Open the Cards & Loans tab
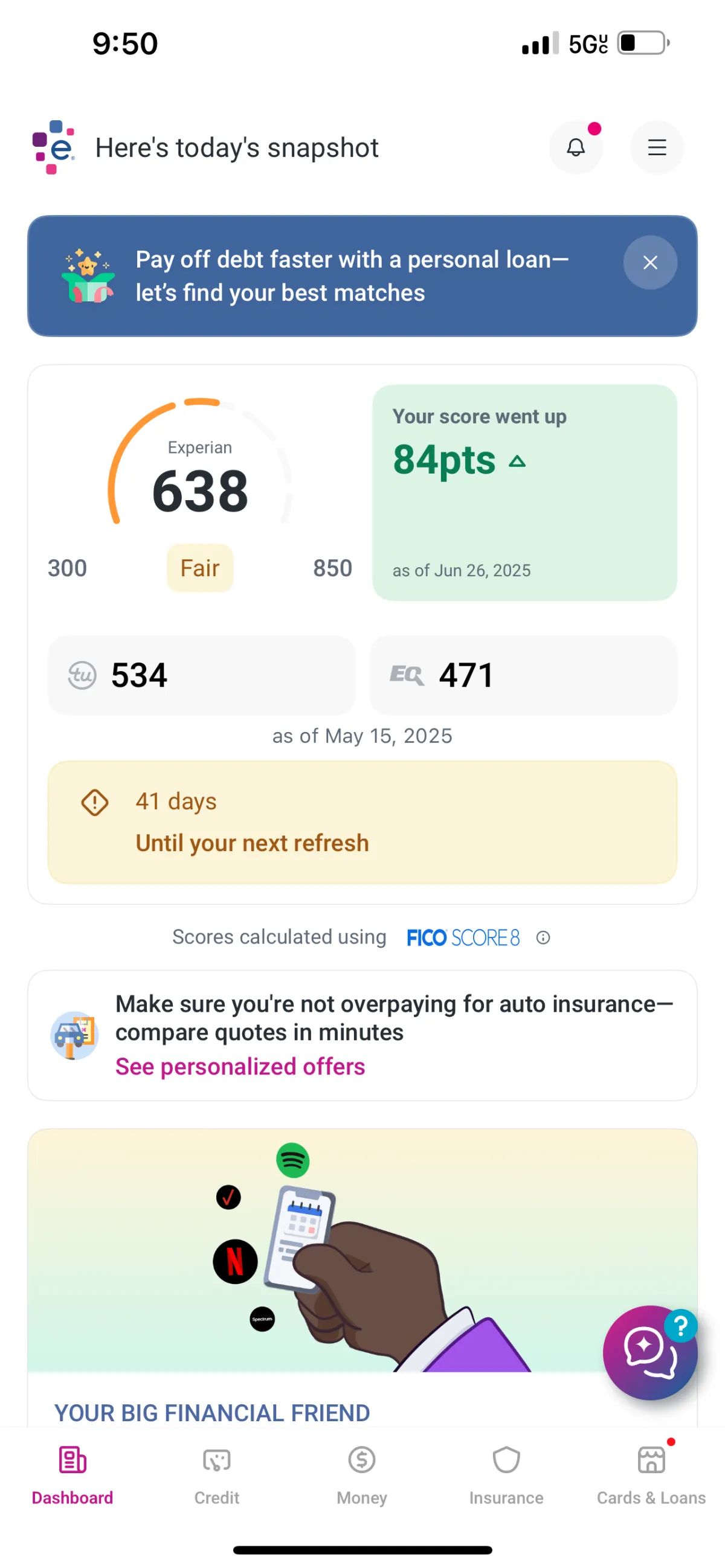The height and width of the screenshot is (1568, 725). click(x=651, y=1472)
